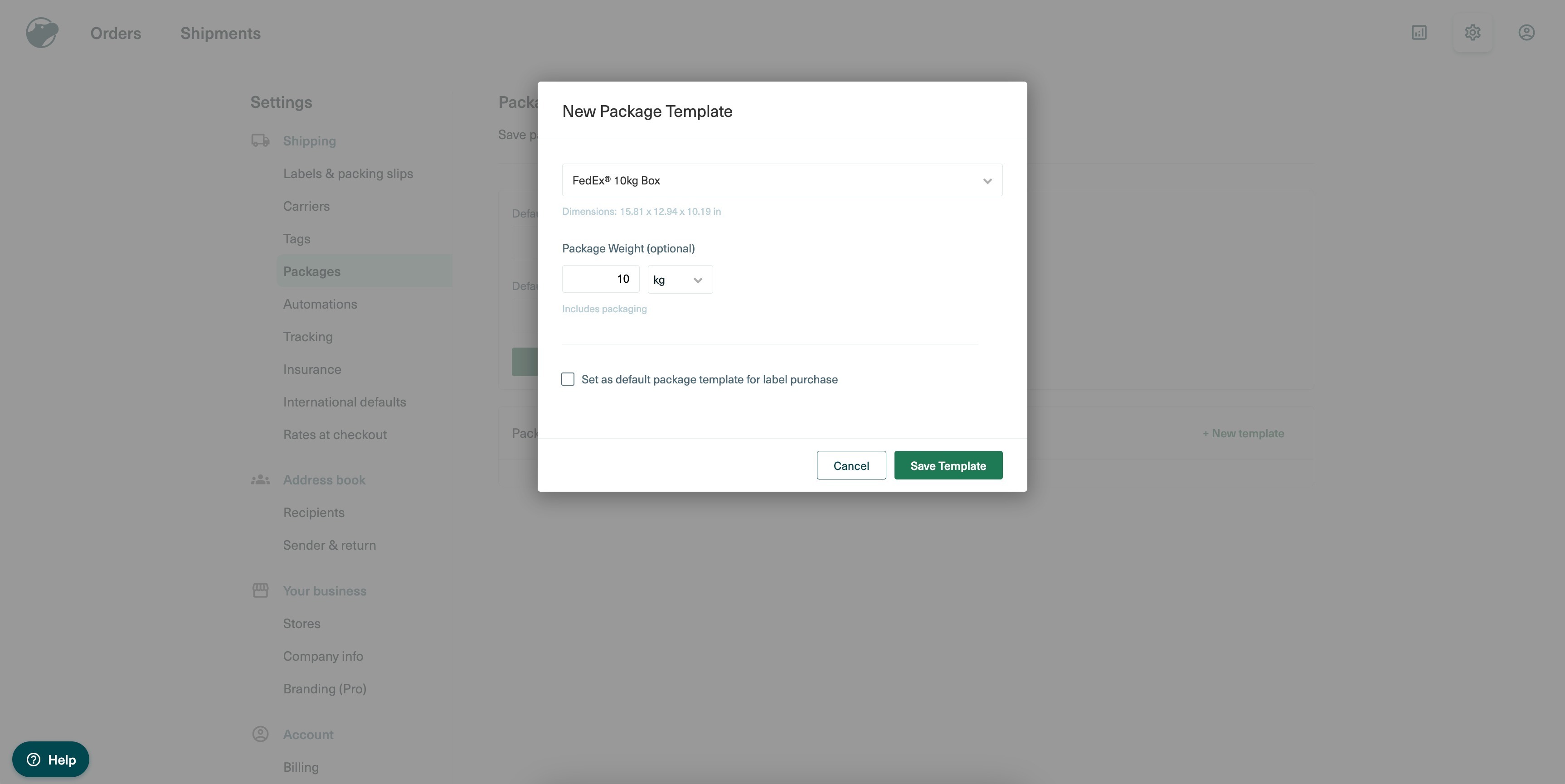This screenshot has height=784, width=1565.
Task: Enable default package template checkbox
Action: [x=568, y=380]
